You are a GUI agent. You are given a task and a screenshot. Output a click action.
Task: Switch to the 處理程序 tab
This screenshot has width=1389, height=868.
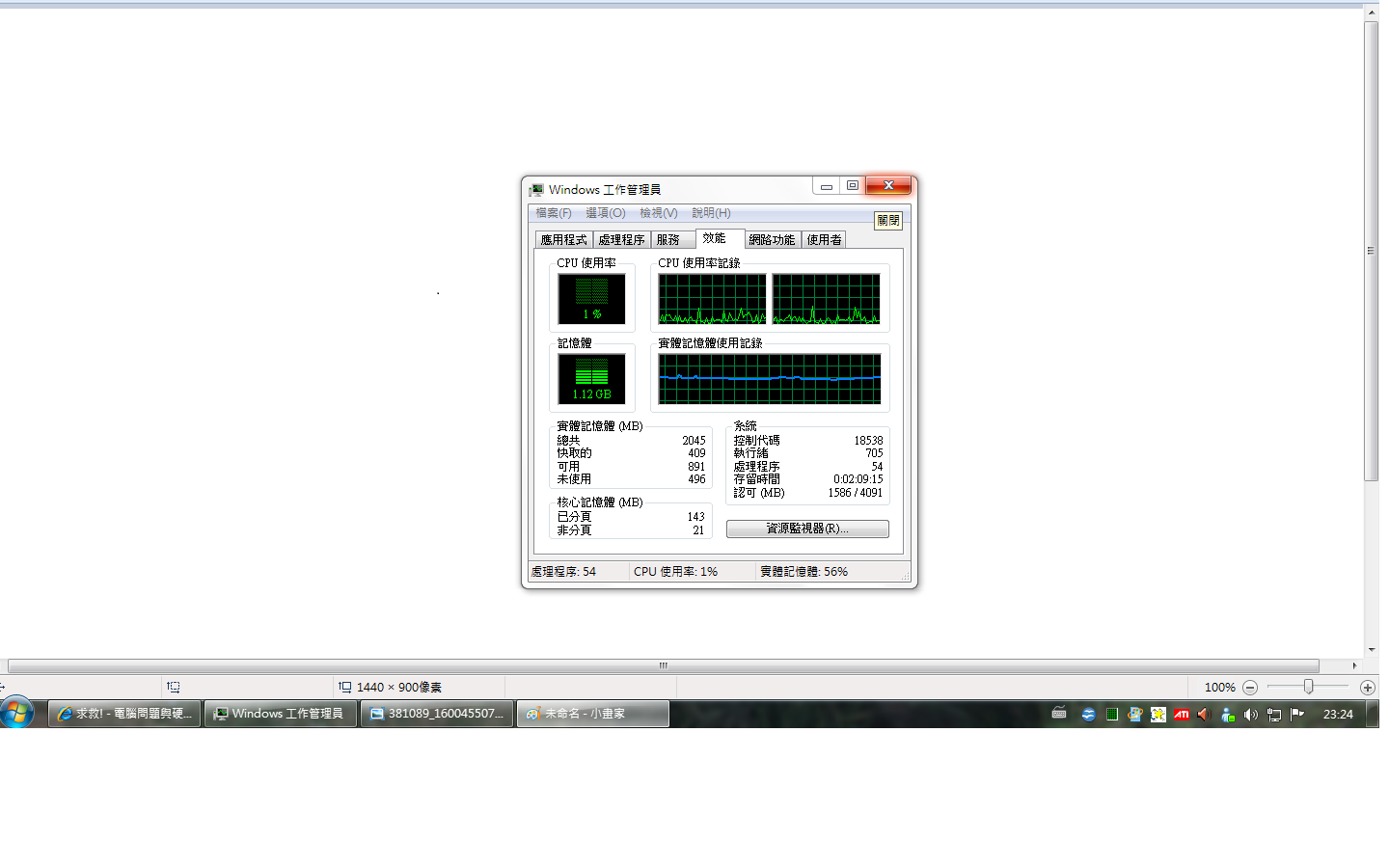pyautogui.click(x=621, y=240)
